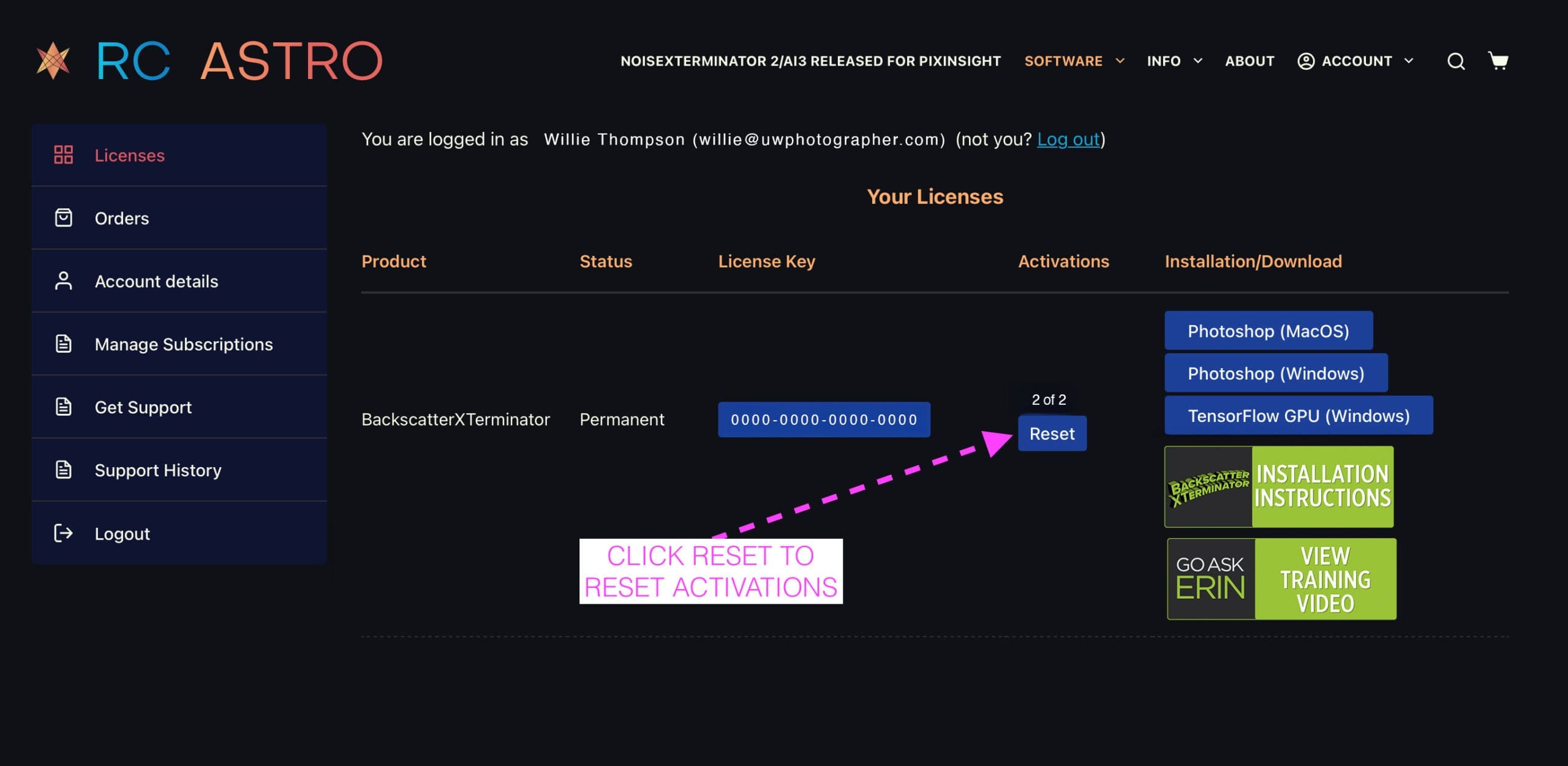The height and width of the screenshot is (766, 1568).
Task: Open the View Training Video banner
Action: (1281, 579)
